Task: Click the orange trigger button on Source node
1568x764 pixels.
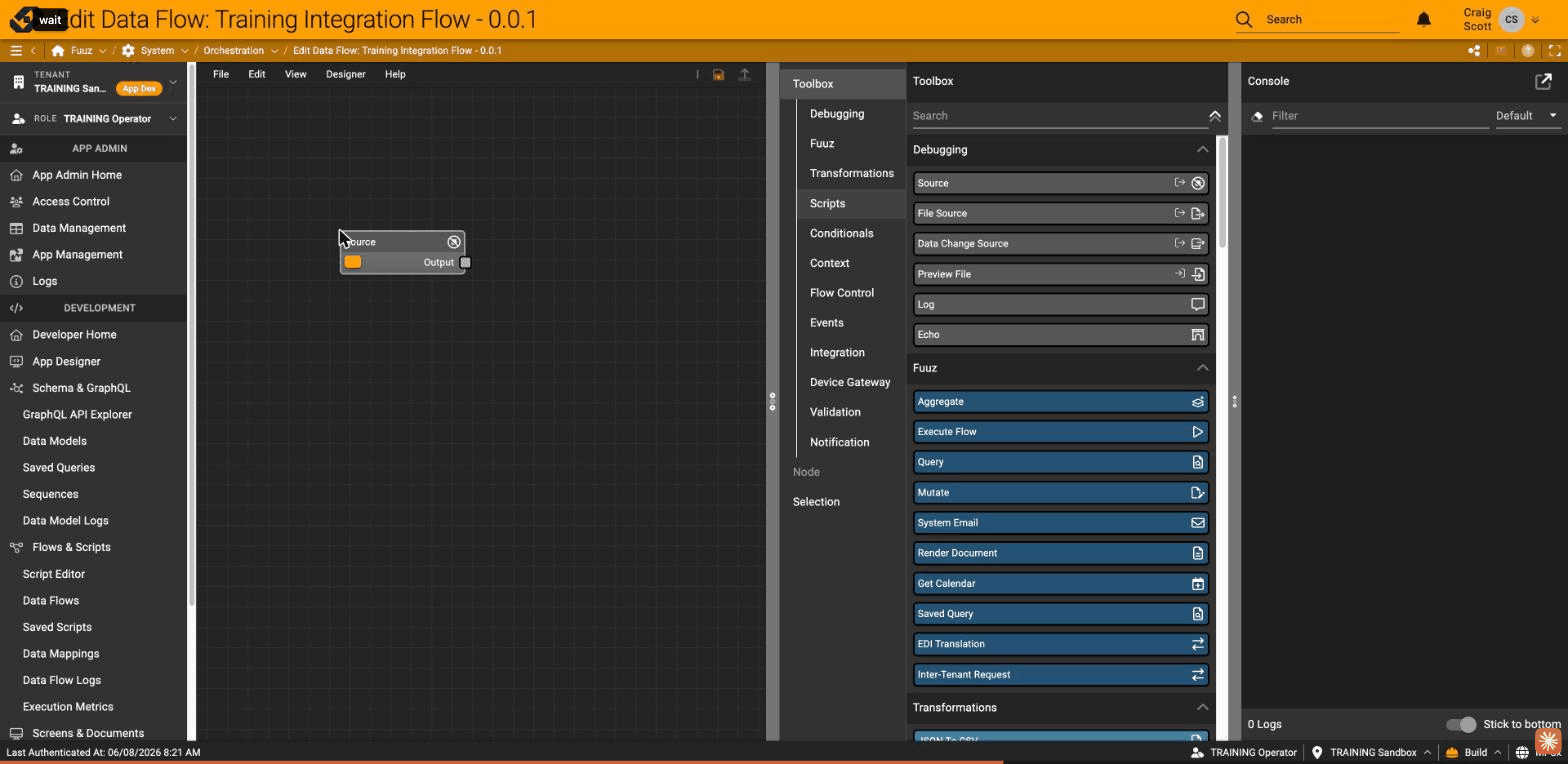Action: tap(353, 262)
